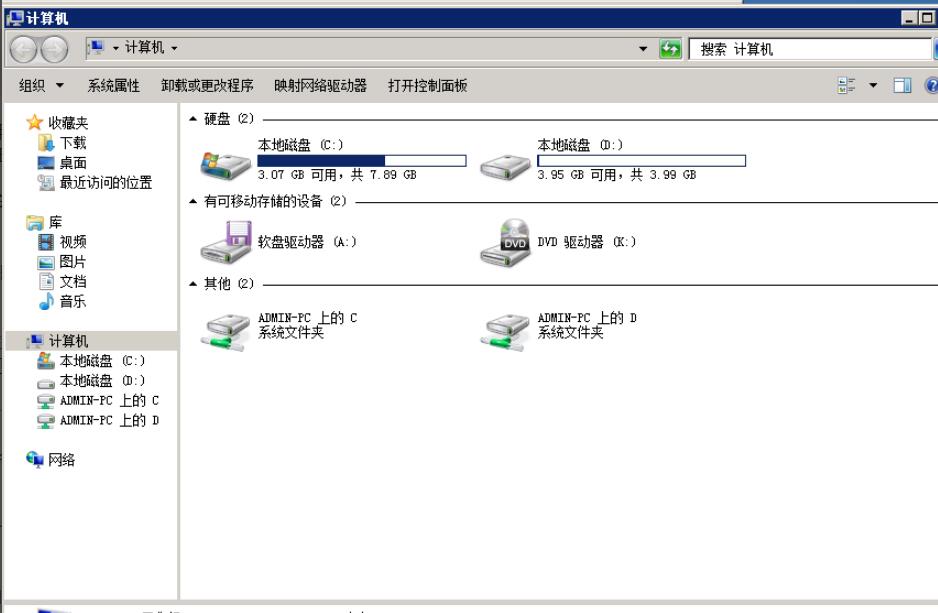The width and height of the screenshot is (938, 613).
Task: Click the help question mark icon
Action: tap(931, 86)
